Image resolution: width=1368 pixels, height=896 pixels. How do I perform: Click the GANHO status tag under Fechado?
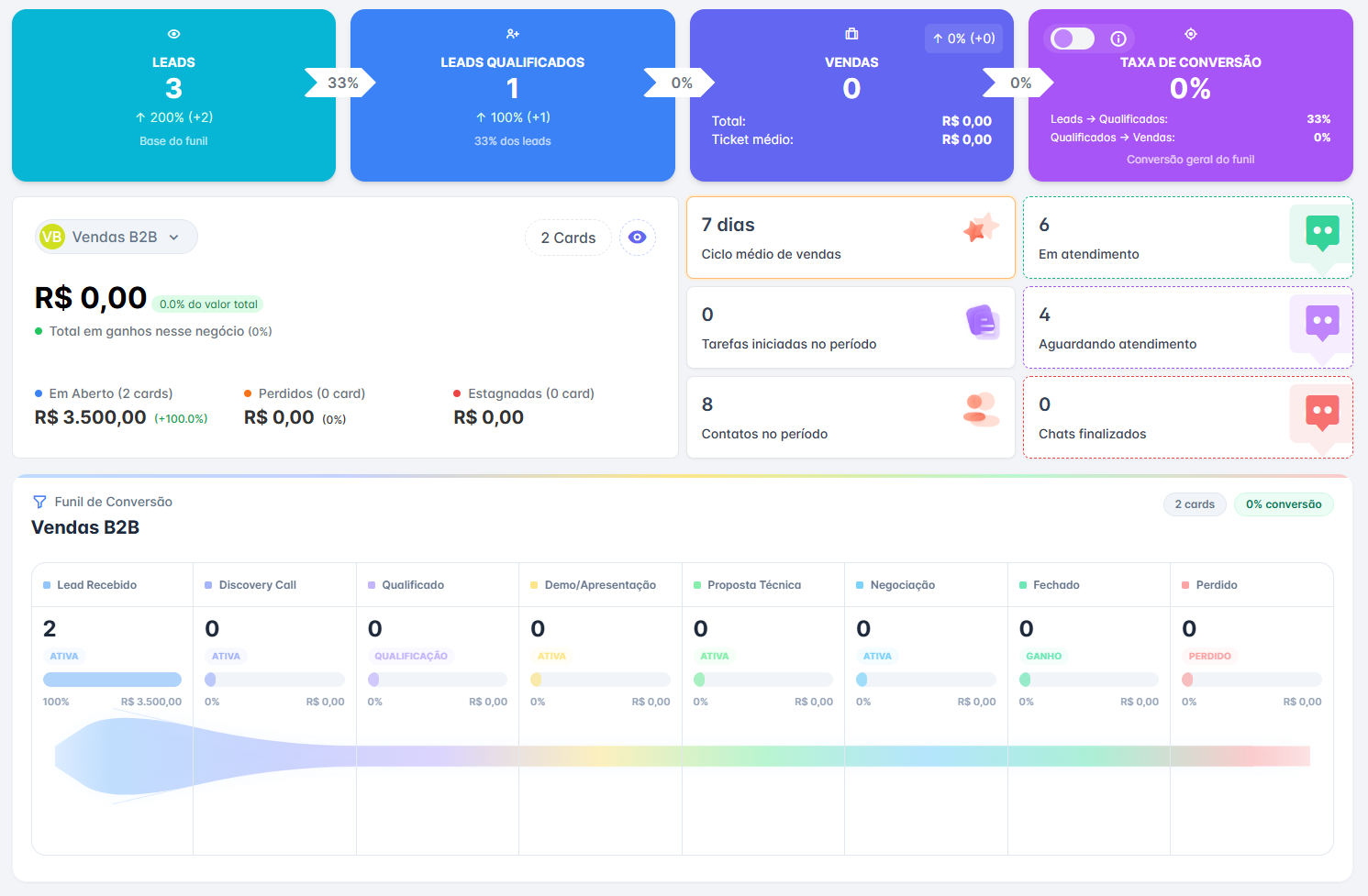click(1043, 656)
